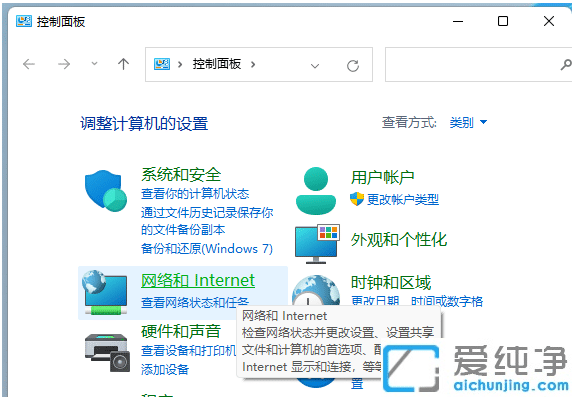Refresh the Control Panel view
The image size is (572, 397).
click(x=353, y=66)
